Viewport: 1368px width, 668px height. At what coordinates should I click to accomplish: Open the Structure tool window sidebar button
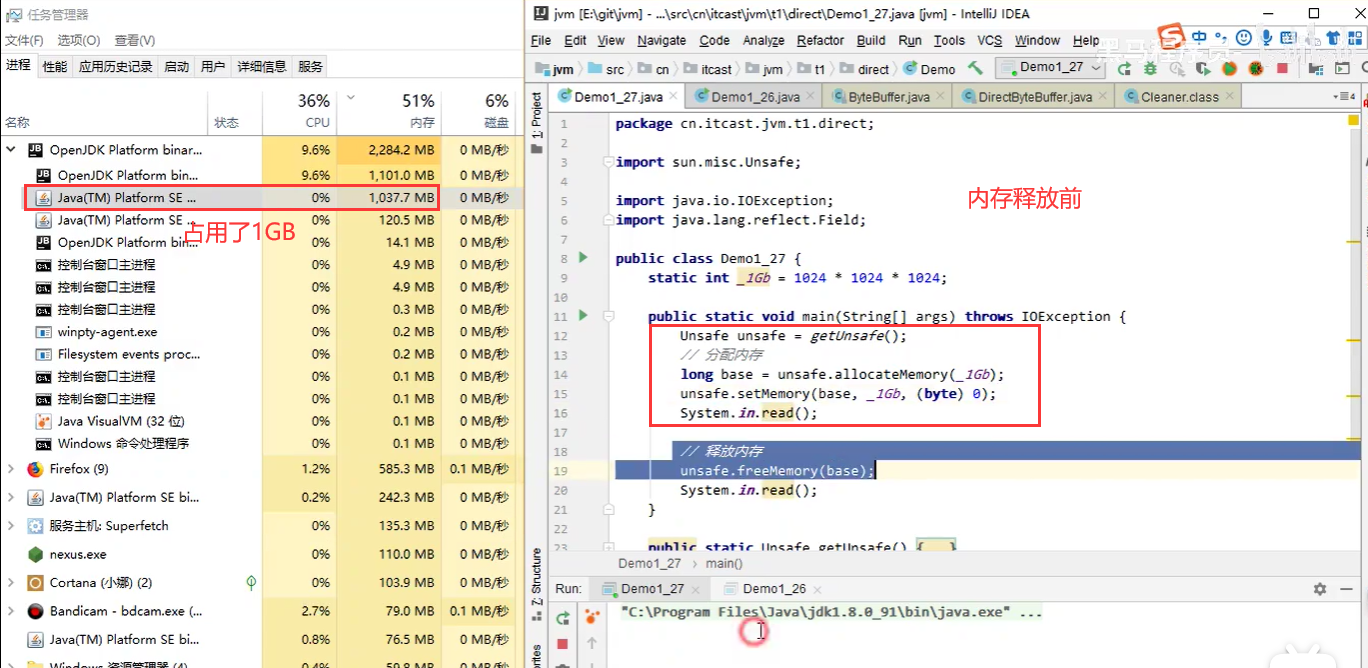click(x=536, y=576)
